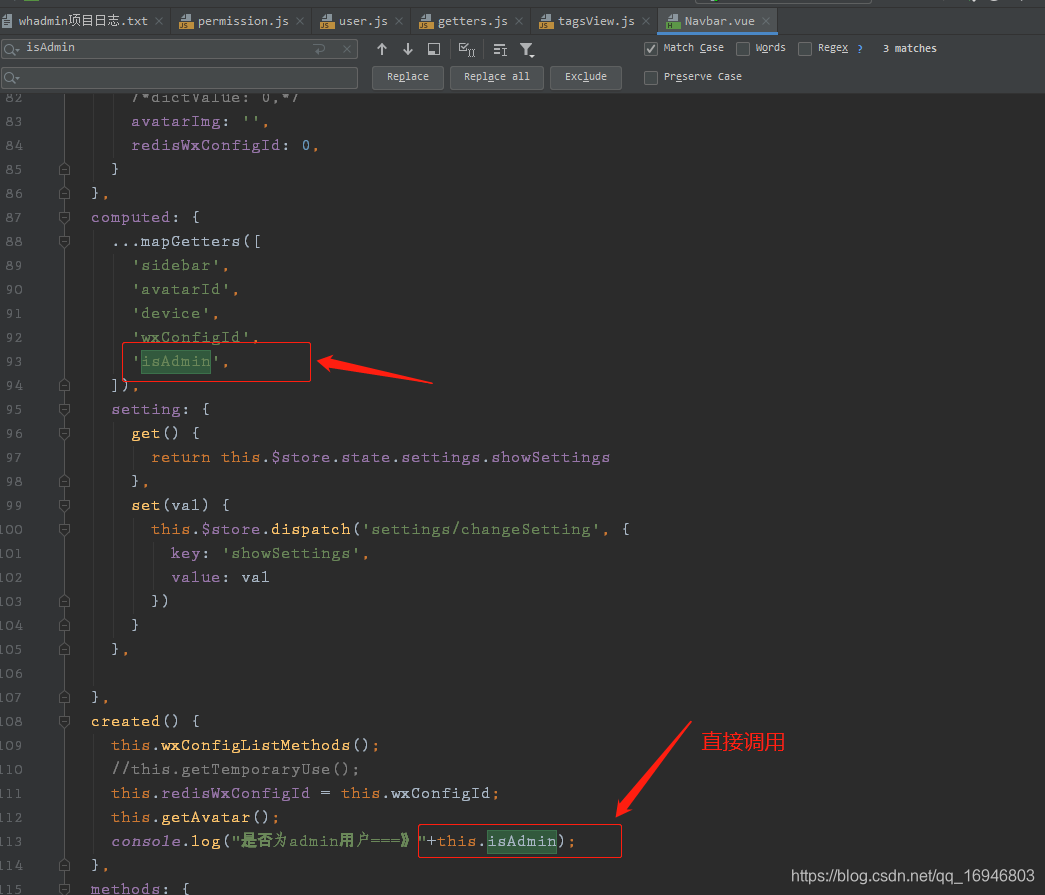The image size is (1045, 895).
Task: Click the Exclude button
Action: (x=585, y=77)
